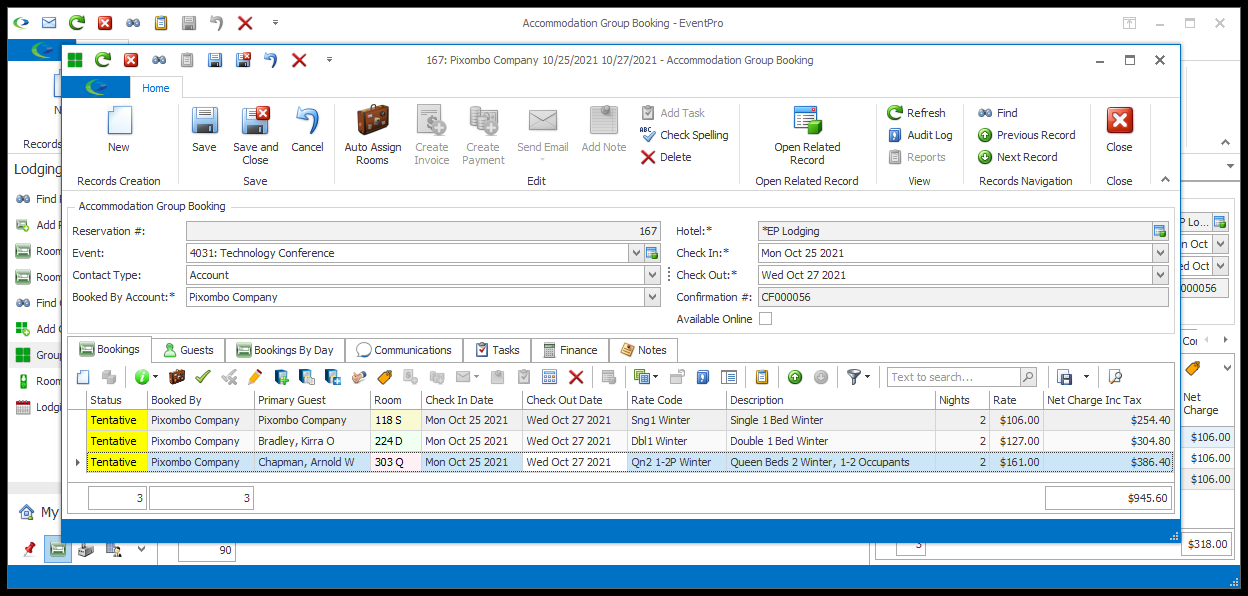
Task: Click the New record icon in the ribbon
Action: point(118,121)
